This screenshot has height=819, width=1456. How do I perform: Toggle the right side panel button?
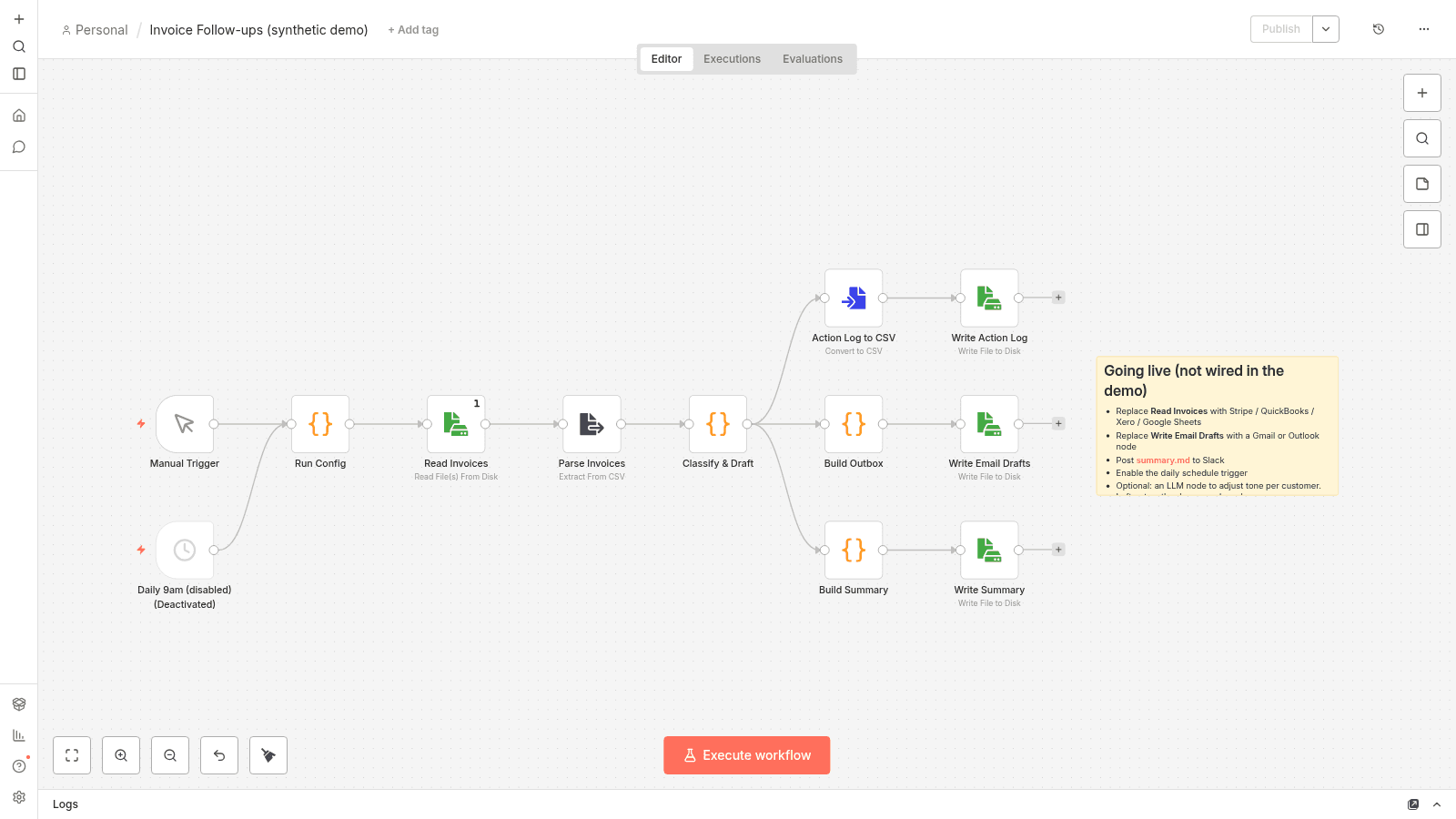click(1422, 229)
